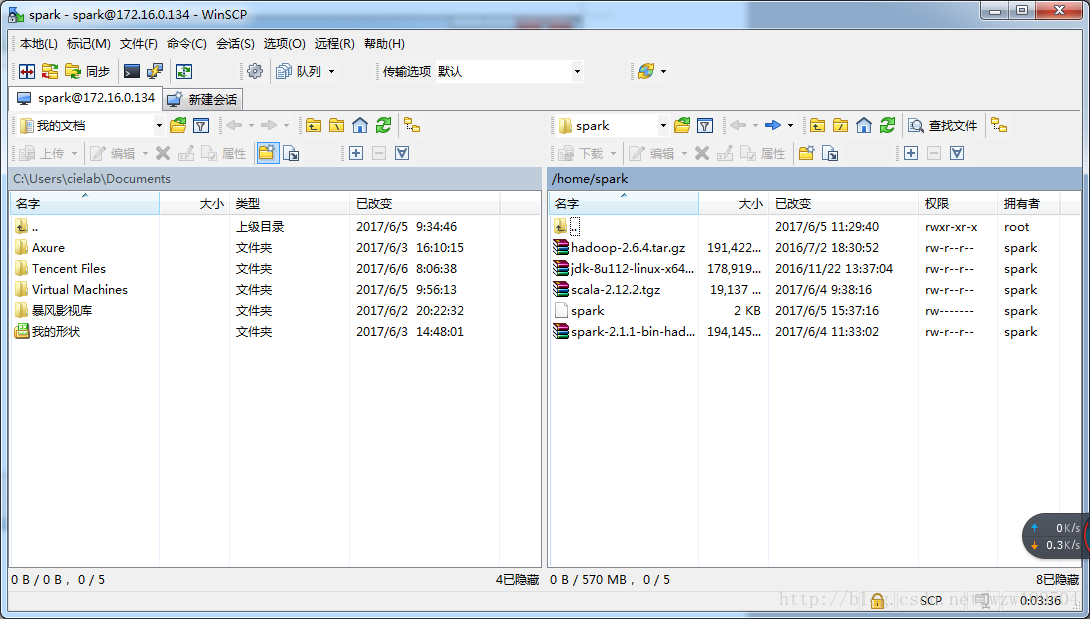Open session in PuTTY icon
Viewport: 1090px width, 619px height.
click(x=154, y=71)
